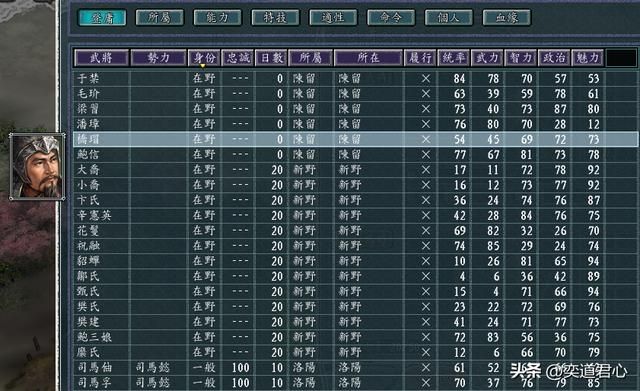Click the X mark in 貂蟬 row
Image resolution: width=640 pixels, height=391 pixels.
[426, 261]
